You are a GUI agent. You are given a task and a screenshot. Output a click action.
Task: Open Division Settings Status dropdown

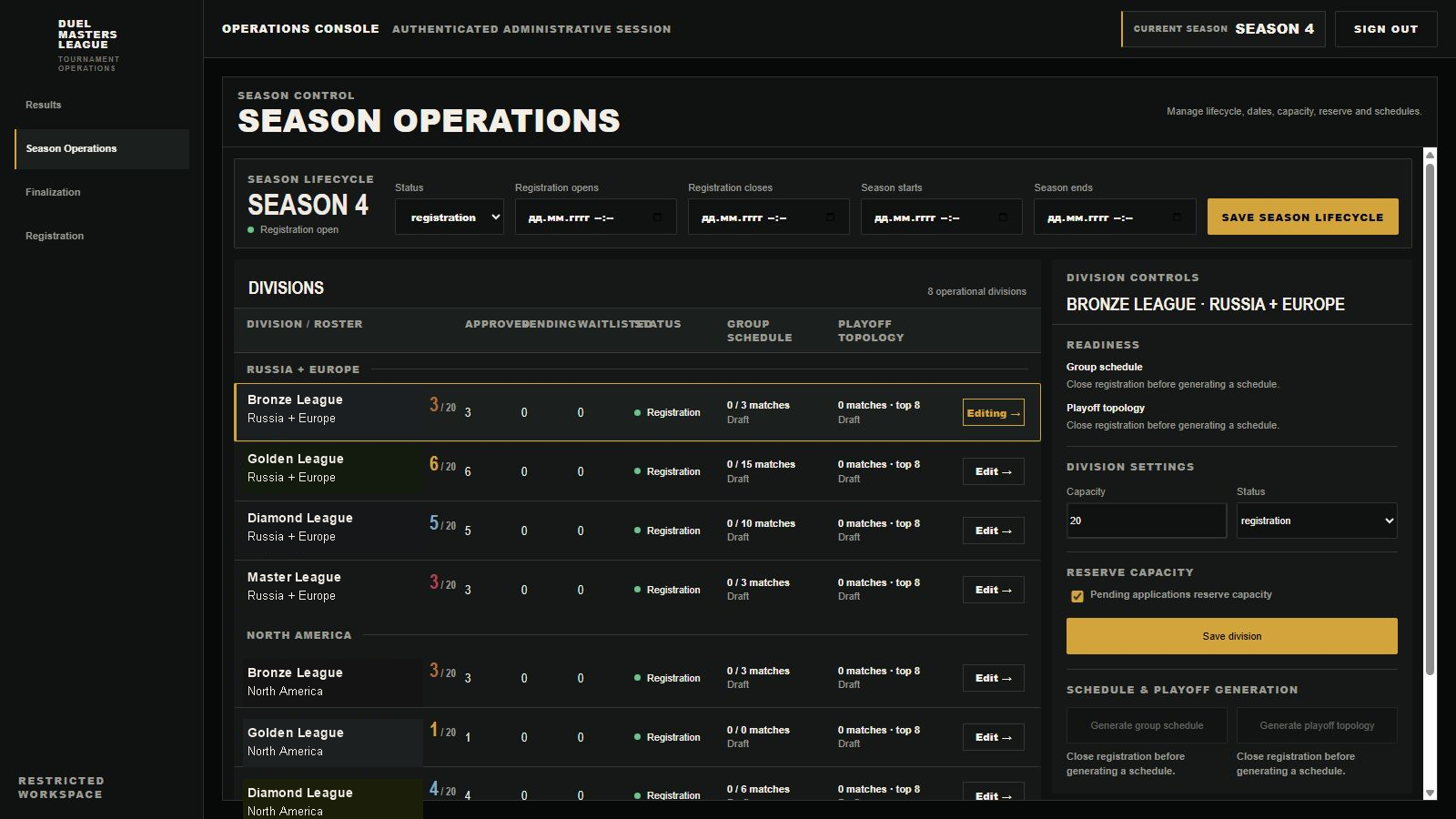pos(1317,521)
